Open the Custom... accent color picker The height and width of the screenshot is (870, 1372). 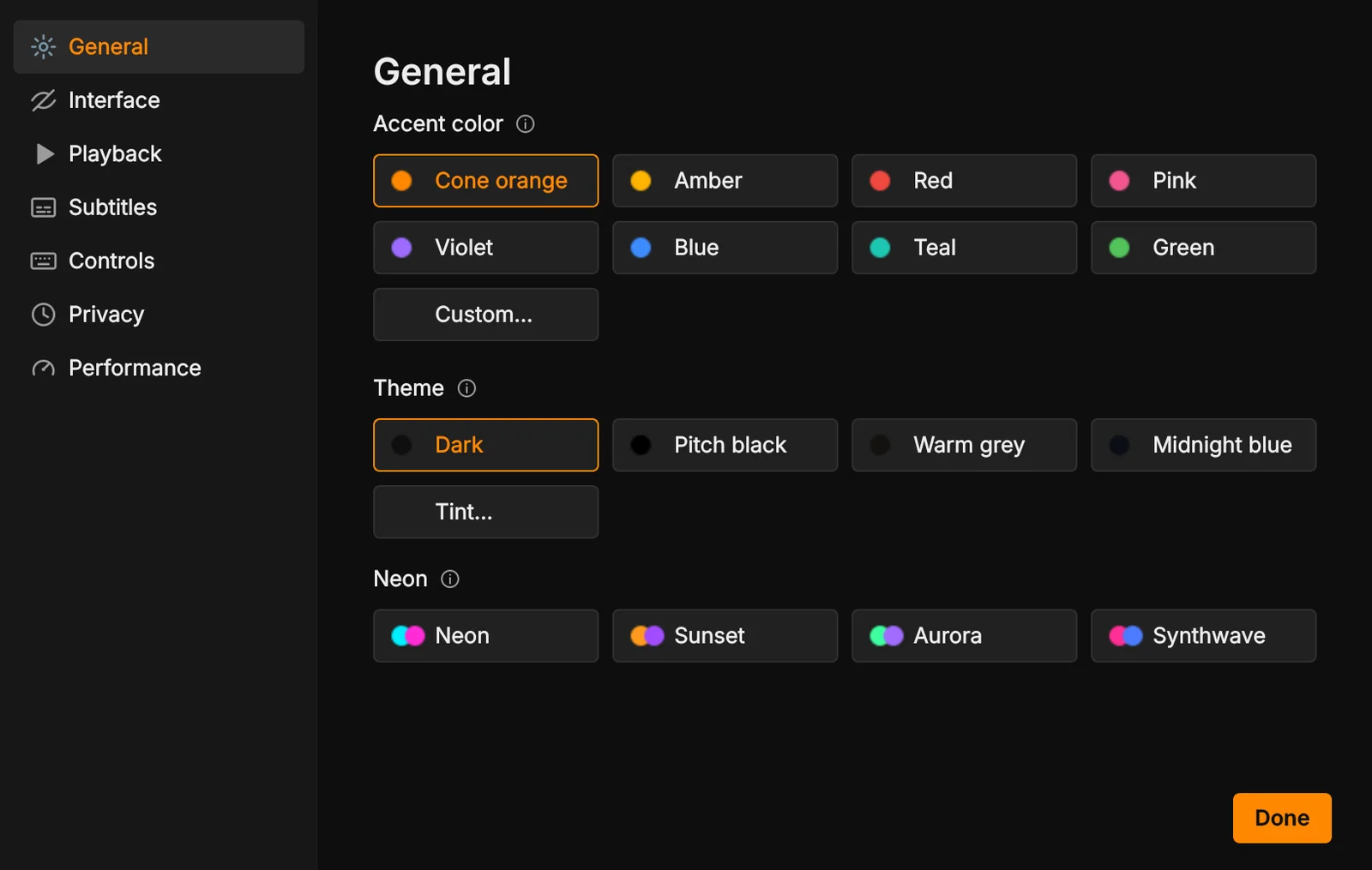tap(486, 315)
